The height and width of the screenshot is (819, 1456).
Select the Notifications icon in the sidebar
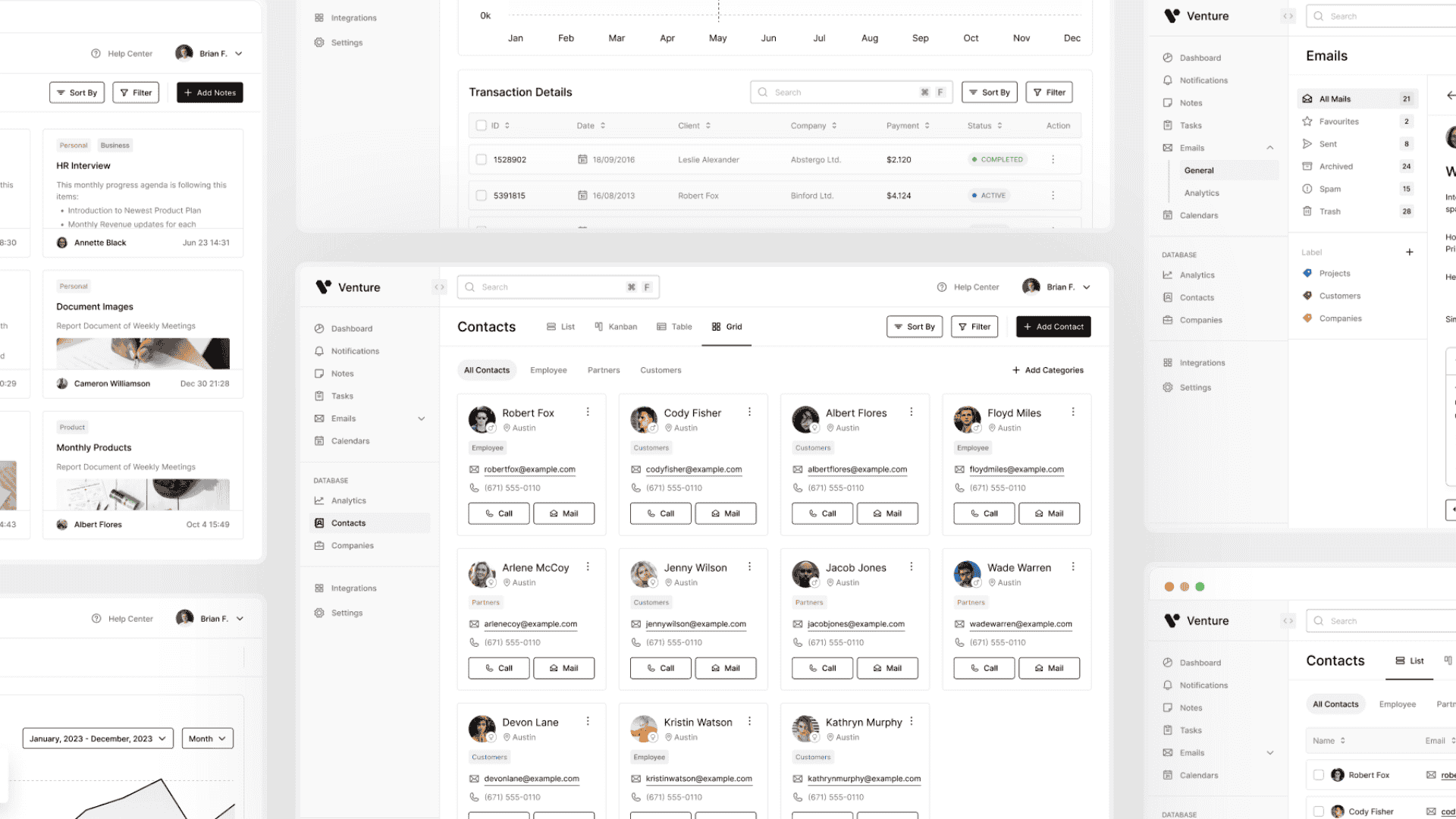(x=318, y=350)
